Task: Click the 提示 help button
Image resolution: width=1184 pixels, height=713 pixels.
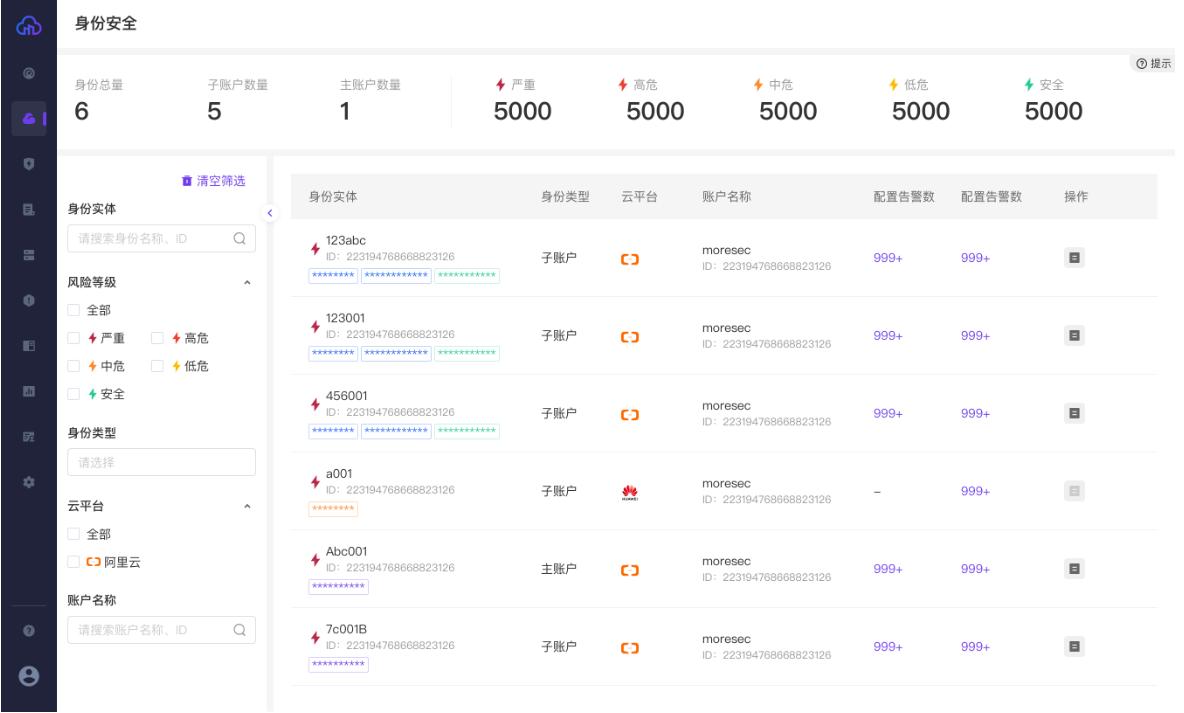Action: point(1154,63)
